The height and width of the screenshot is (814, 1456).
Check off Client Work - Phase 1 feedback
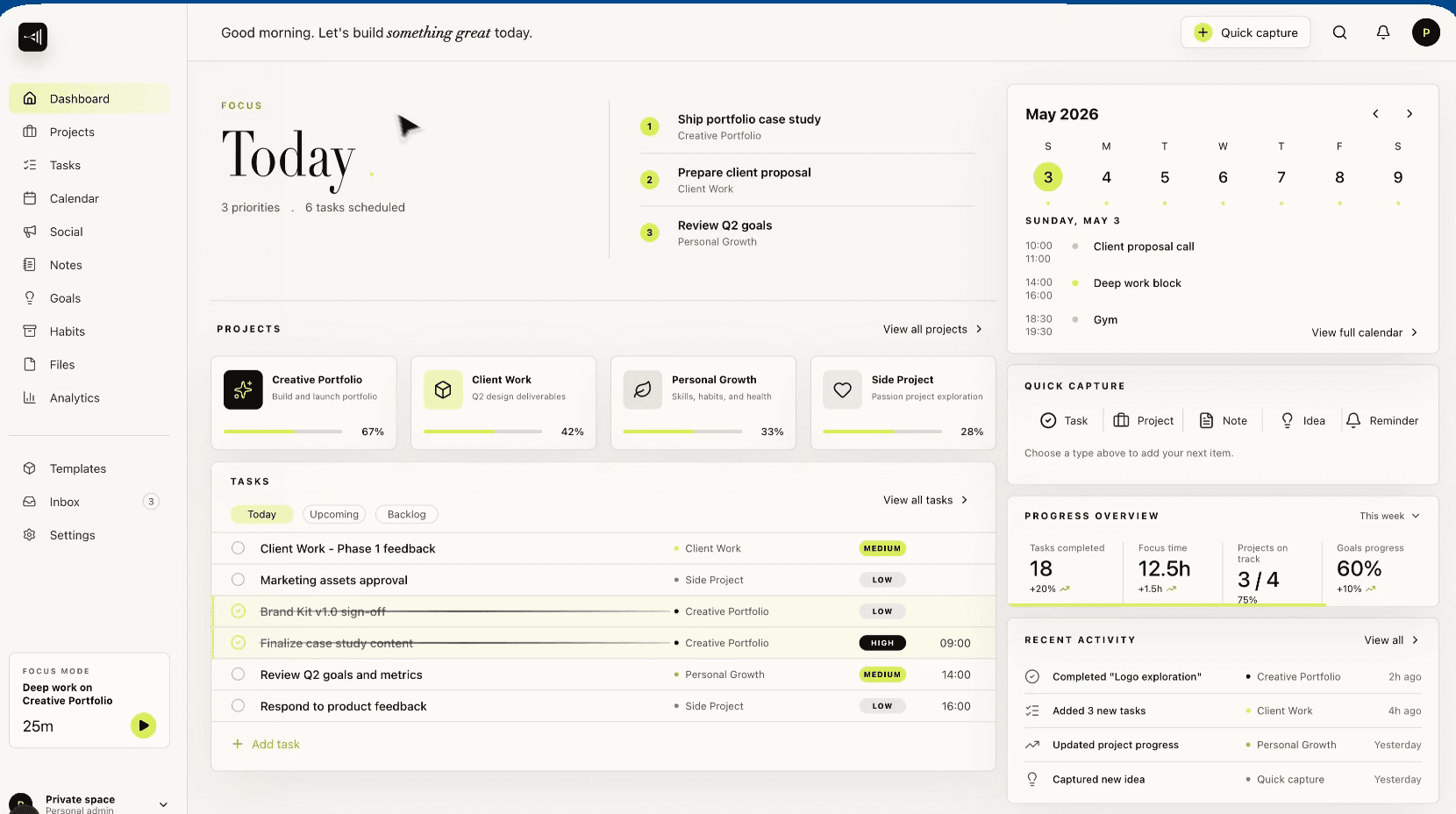(x=238, y=548)
